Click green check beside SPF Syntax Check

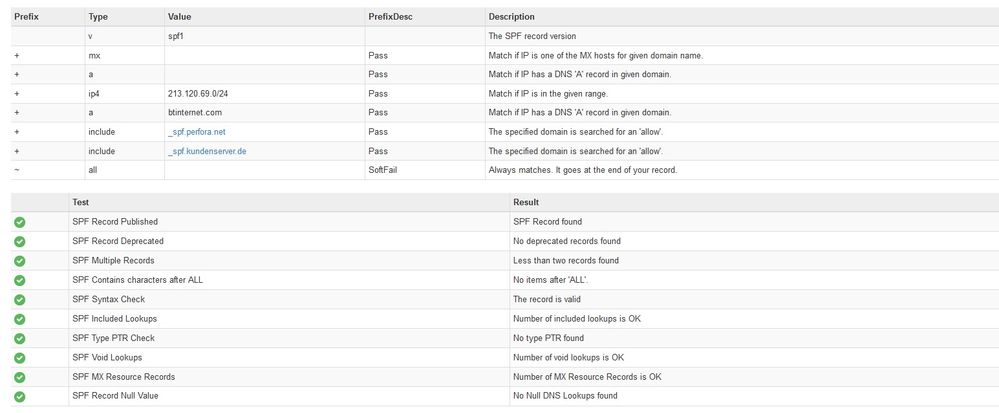tap(20, 299)
